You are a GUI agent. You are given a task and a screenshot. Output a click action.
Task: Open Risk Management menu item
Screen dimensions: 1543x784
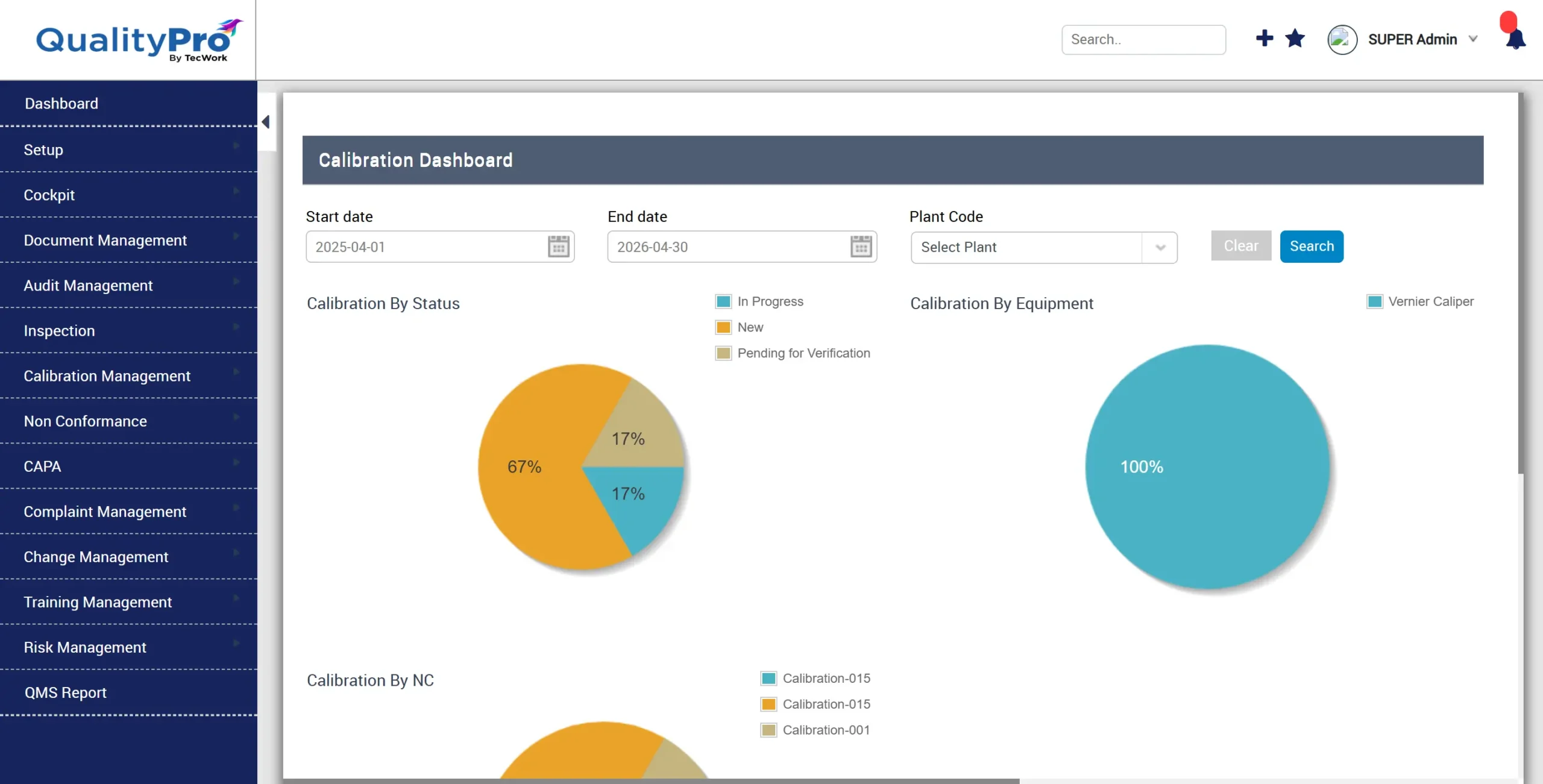point(128,647)
